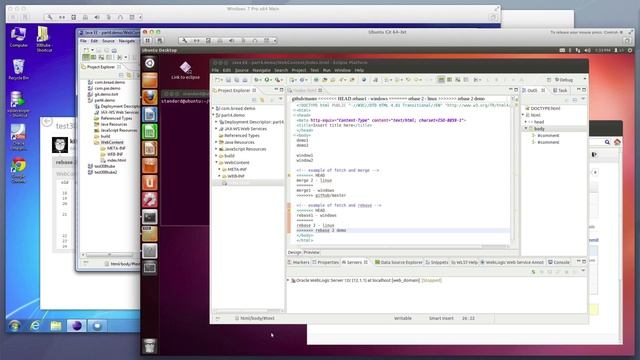Screen dimensions: 640x360
Task: Open the Project menu in Ubuntu Eclipse
Action: (299, 70)
